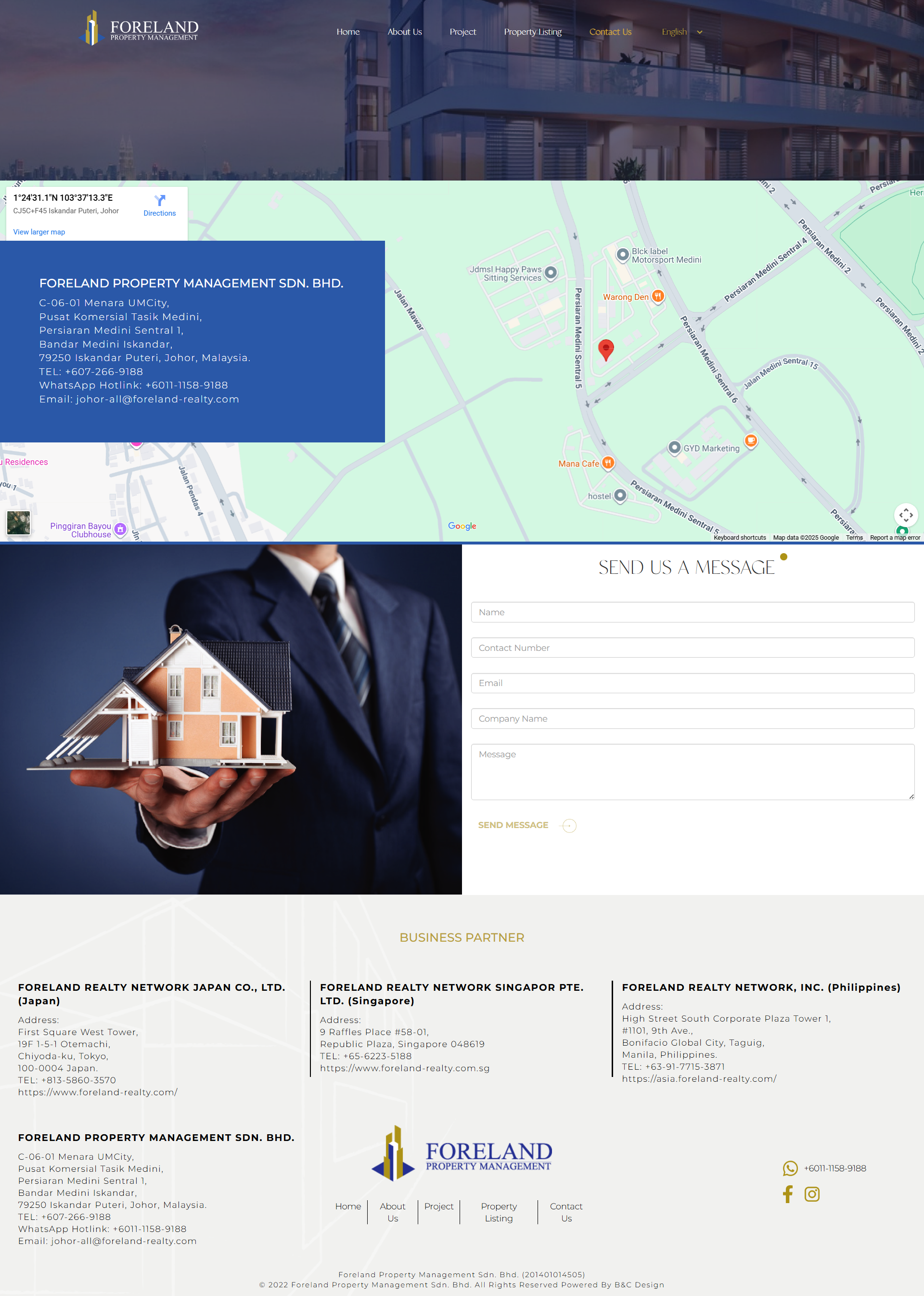Select the GYD Marketing map marker
The width and height of the screenshot is (924, 1296).
tap(674, 447)
